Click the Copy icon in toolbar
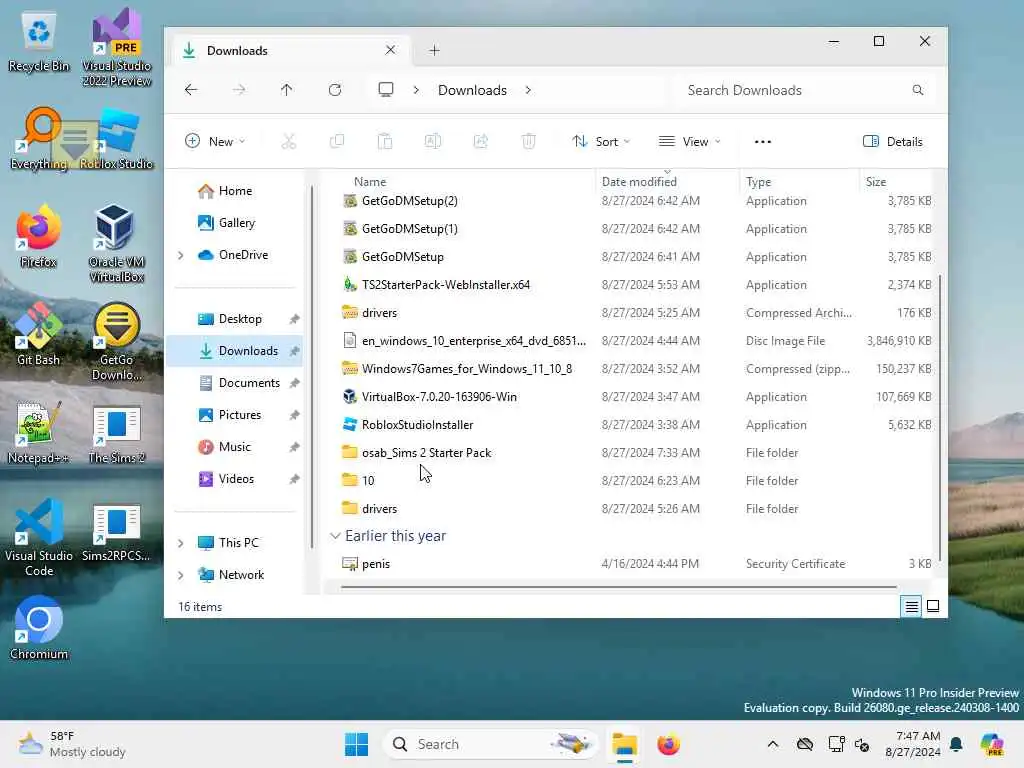The image size is (1024, 768). click(x=337, y=141)
